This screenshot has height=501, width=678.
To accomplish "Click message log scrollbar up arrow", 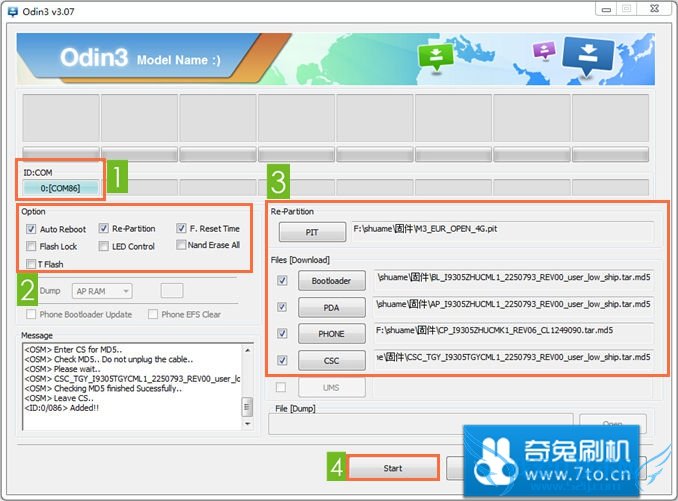I will pos(247,350).
